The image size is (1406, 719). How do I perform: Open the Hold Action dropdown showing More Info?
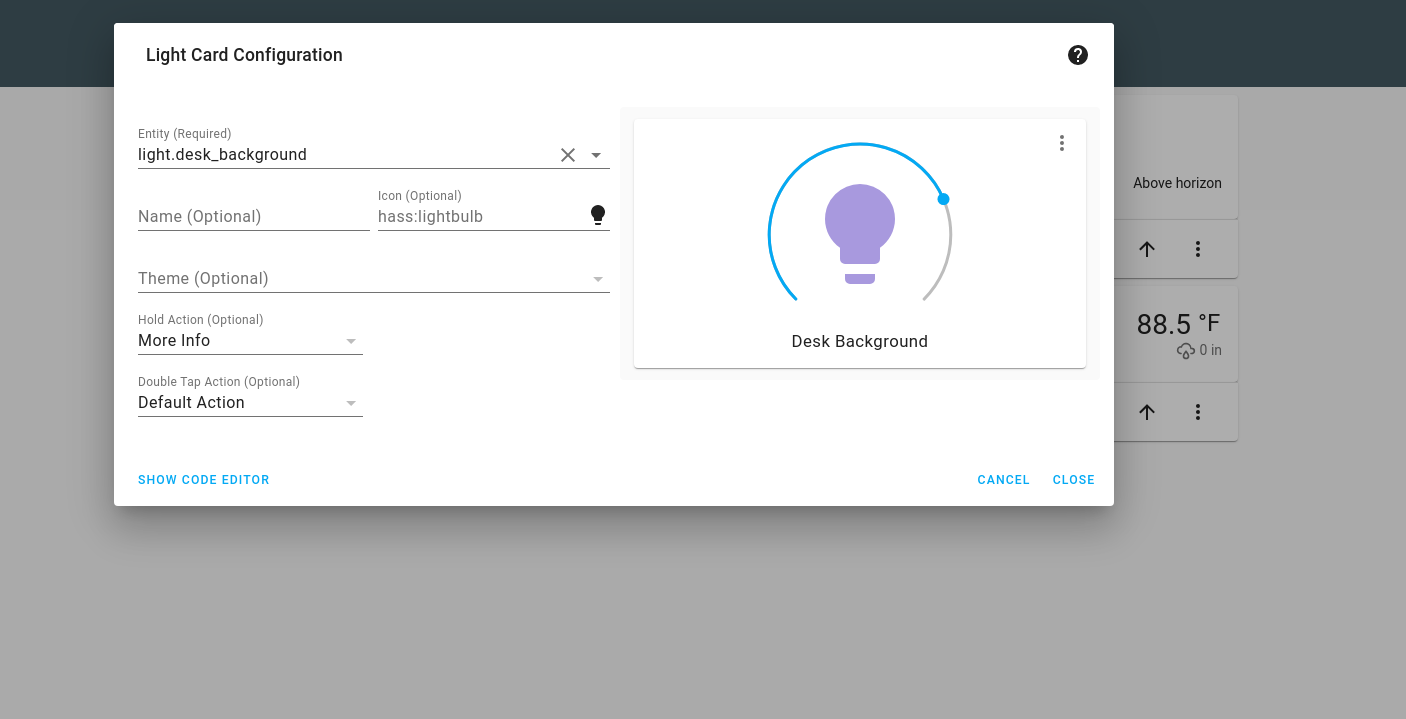click(351, 340)
